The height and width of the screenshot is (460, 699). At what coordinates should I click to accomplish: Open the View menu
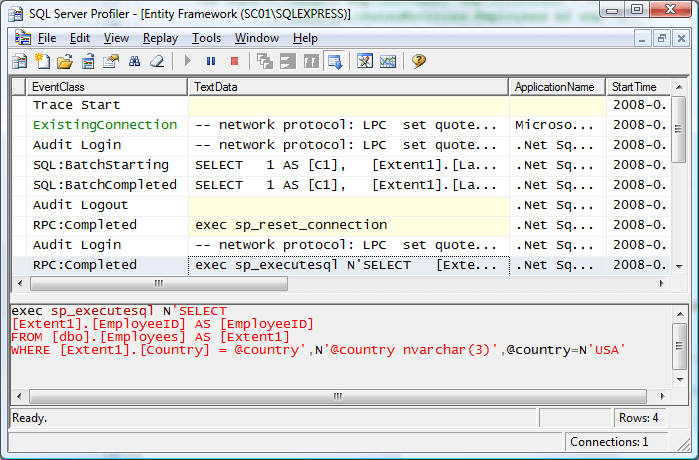116,38
